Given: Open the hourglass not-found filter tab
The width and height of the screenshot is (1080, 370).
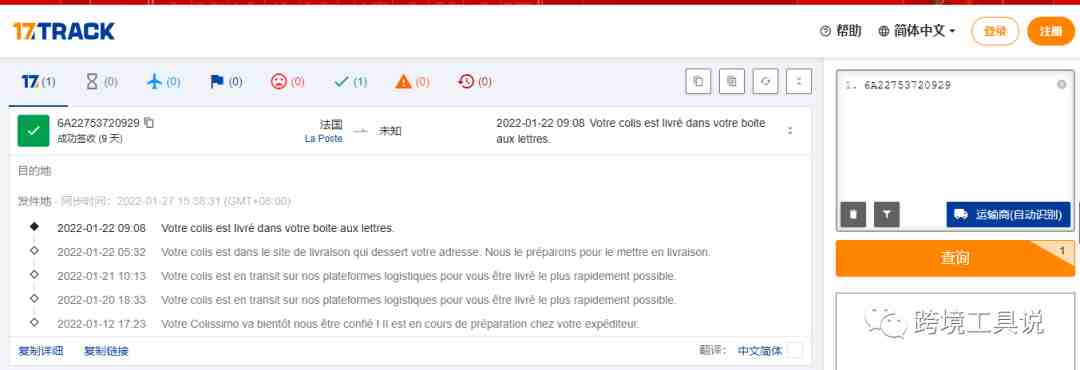Looking at the screenshot, I should (101, 81).
